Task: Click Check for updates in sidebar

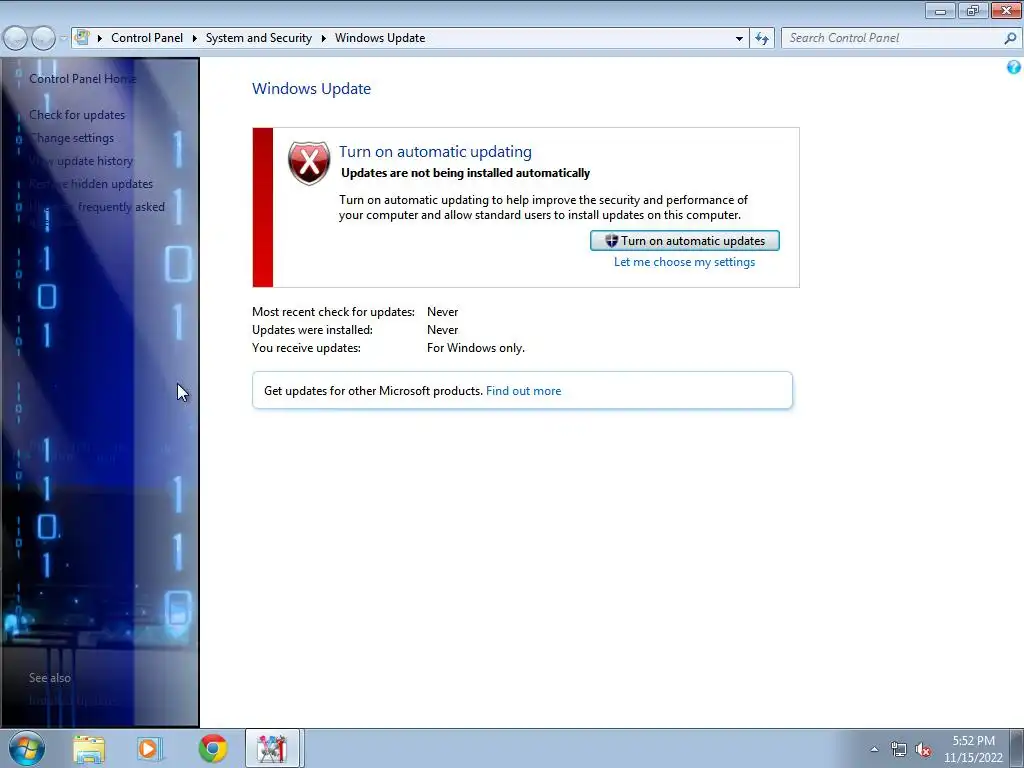Action: (76, 115)
